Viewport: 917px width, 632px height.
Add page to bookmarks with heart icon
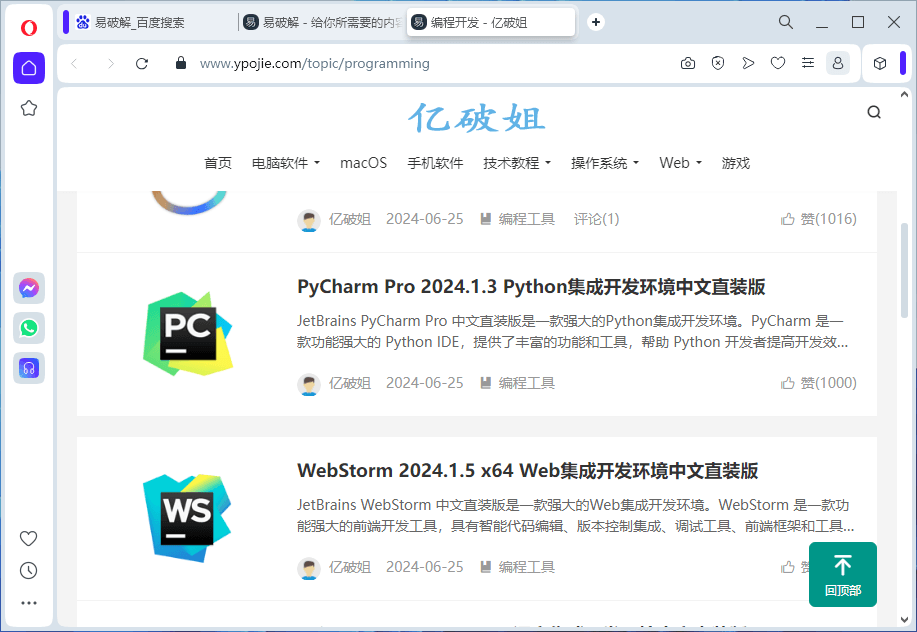point(778,63)
